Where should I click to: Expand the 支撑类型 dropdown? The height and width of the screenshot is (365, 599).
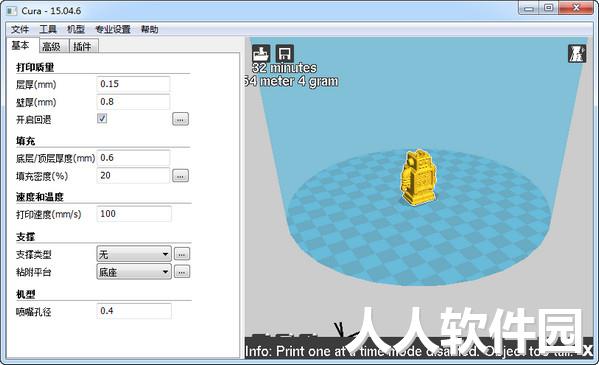point(134,254)
